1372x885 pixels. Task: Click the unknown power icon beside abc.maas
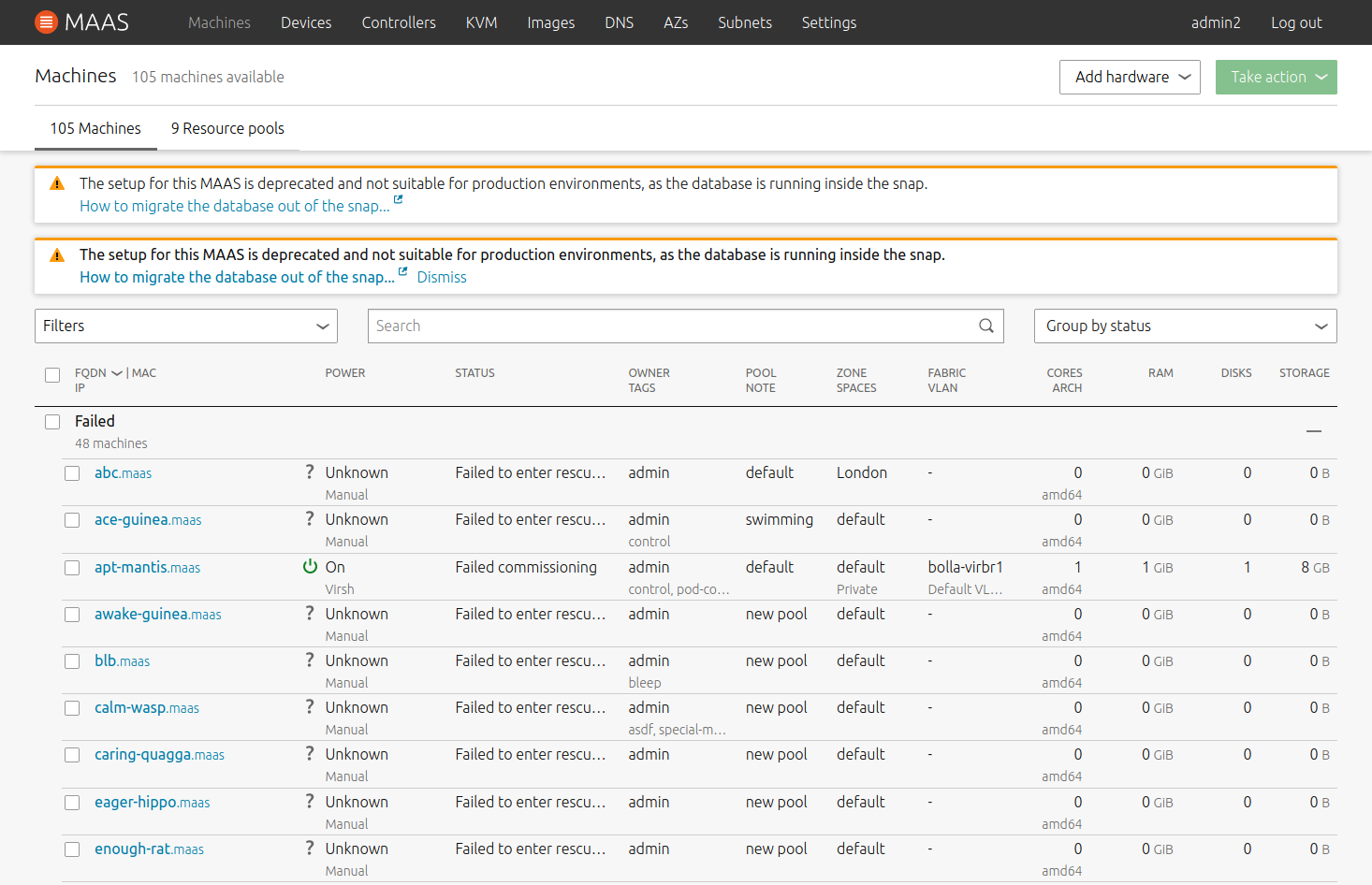(x=310, y=471)
